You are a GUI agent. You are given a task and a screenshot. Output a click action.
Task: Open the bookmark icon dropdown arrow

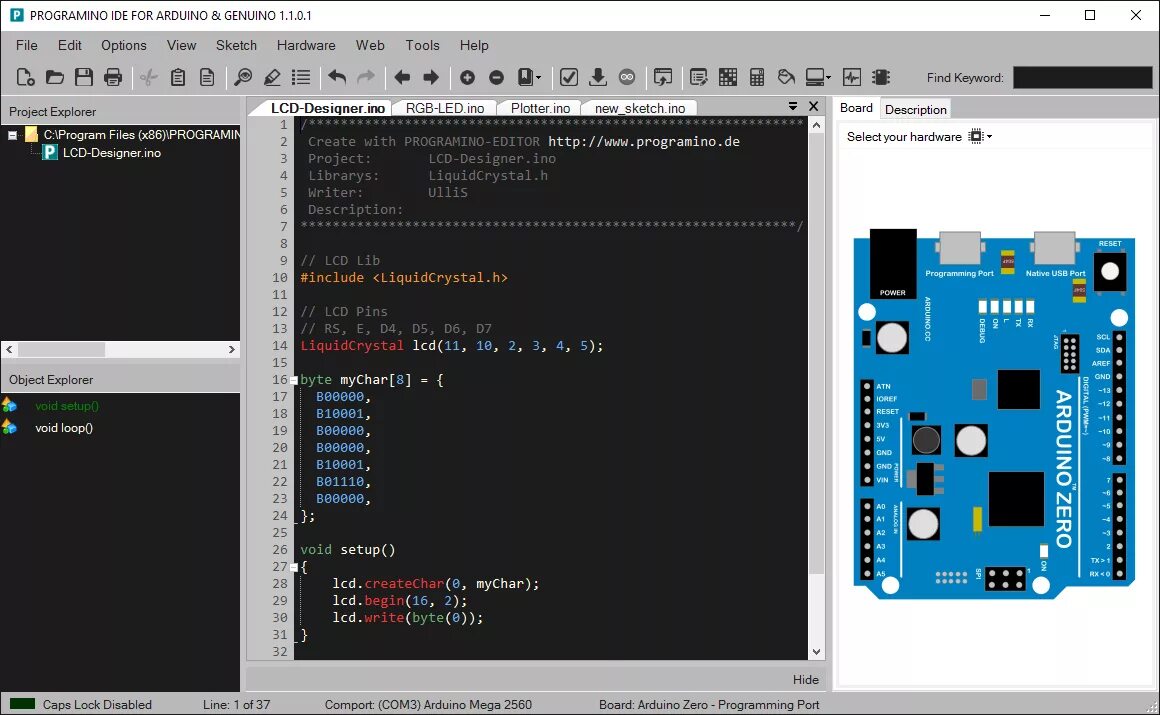pyautogui.click(x=539, y=77)
